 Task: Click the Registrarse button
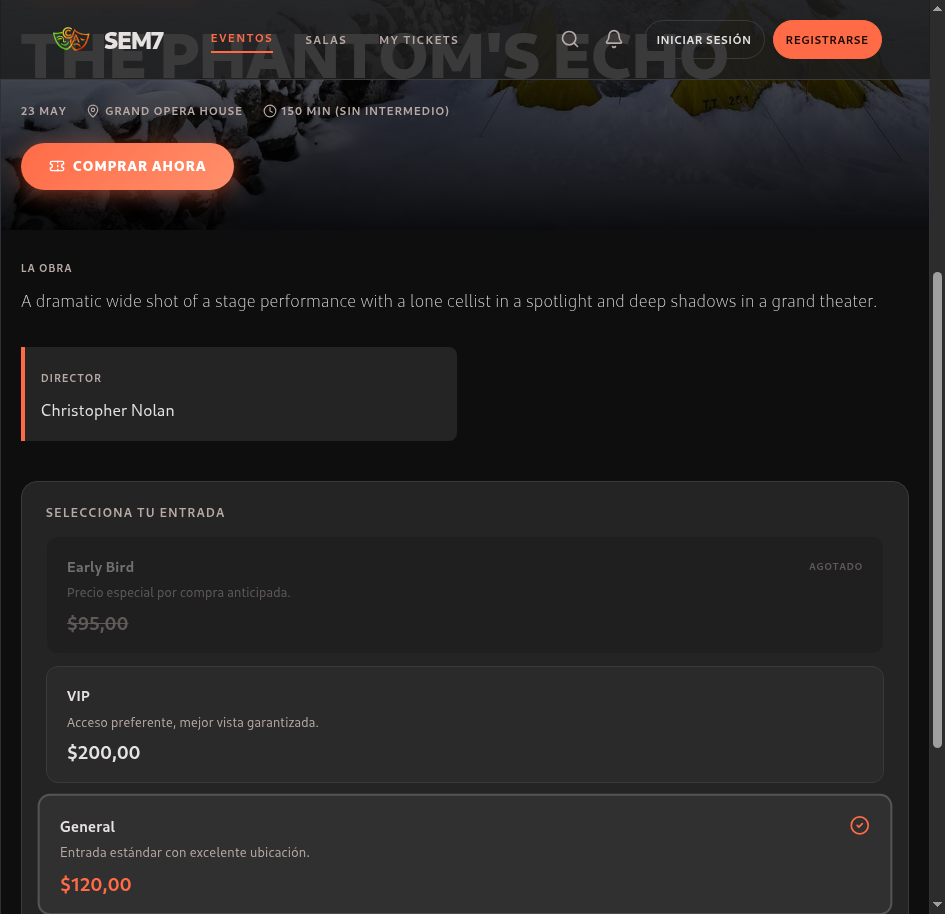(827, 40)
